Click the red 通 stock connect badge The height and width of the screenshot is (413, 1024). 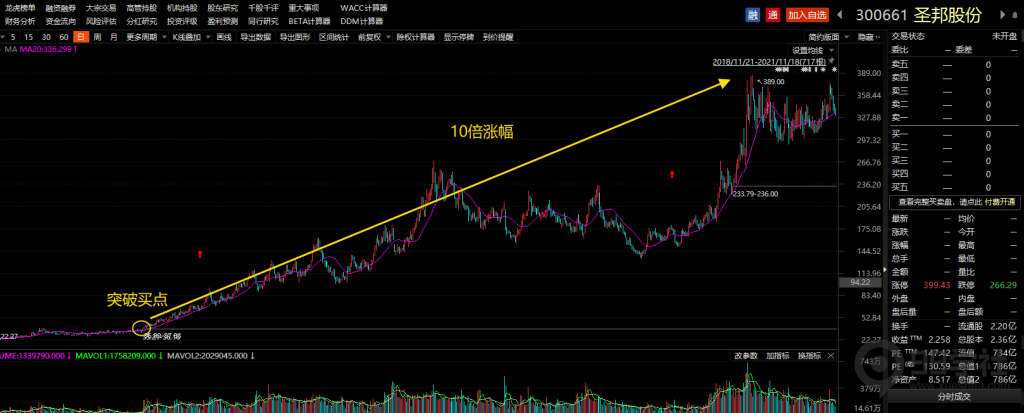pos(772,15)
